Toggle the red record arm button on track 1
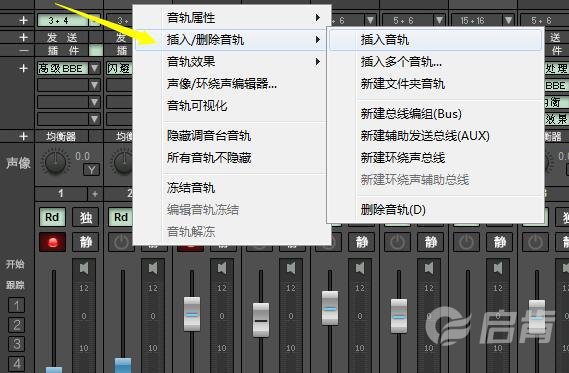The width and height of the screenshot is (569, 373). [53, 242]
